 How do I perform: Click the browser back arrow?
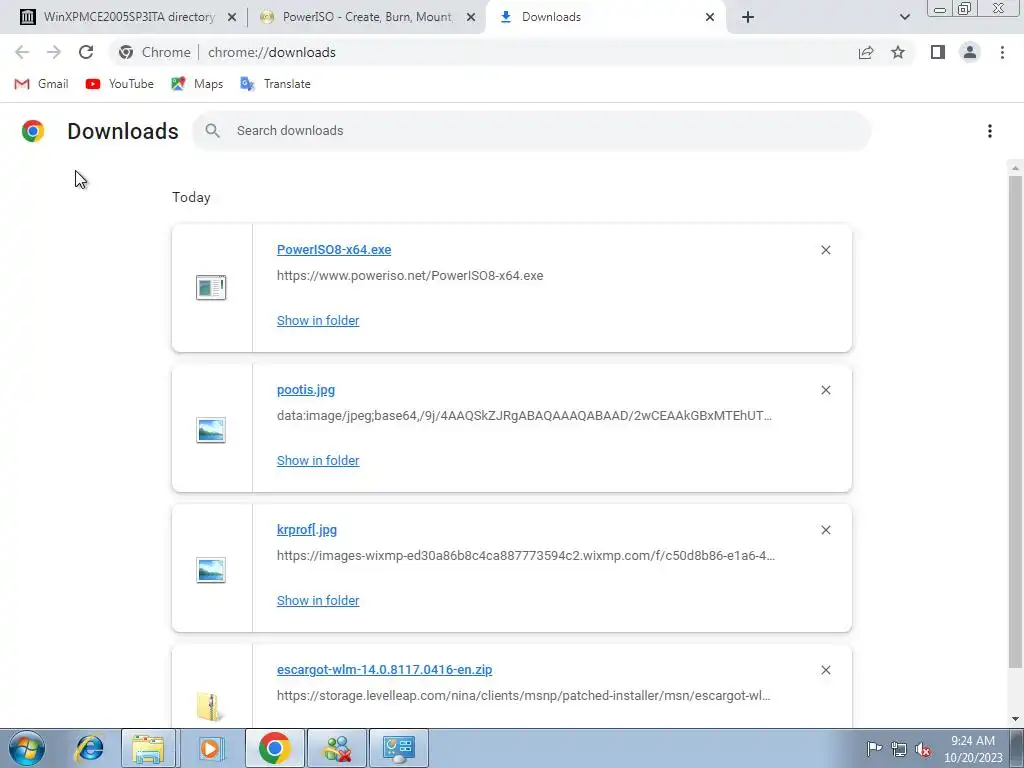click(22, 52)
